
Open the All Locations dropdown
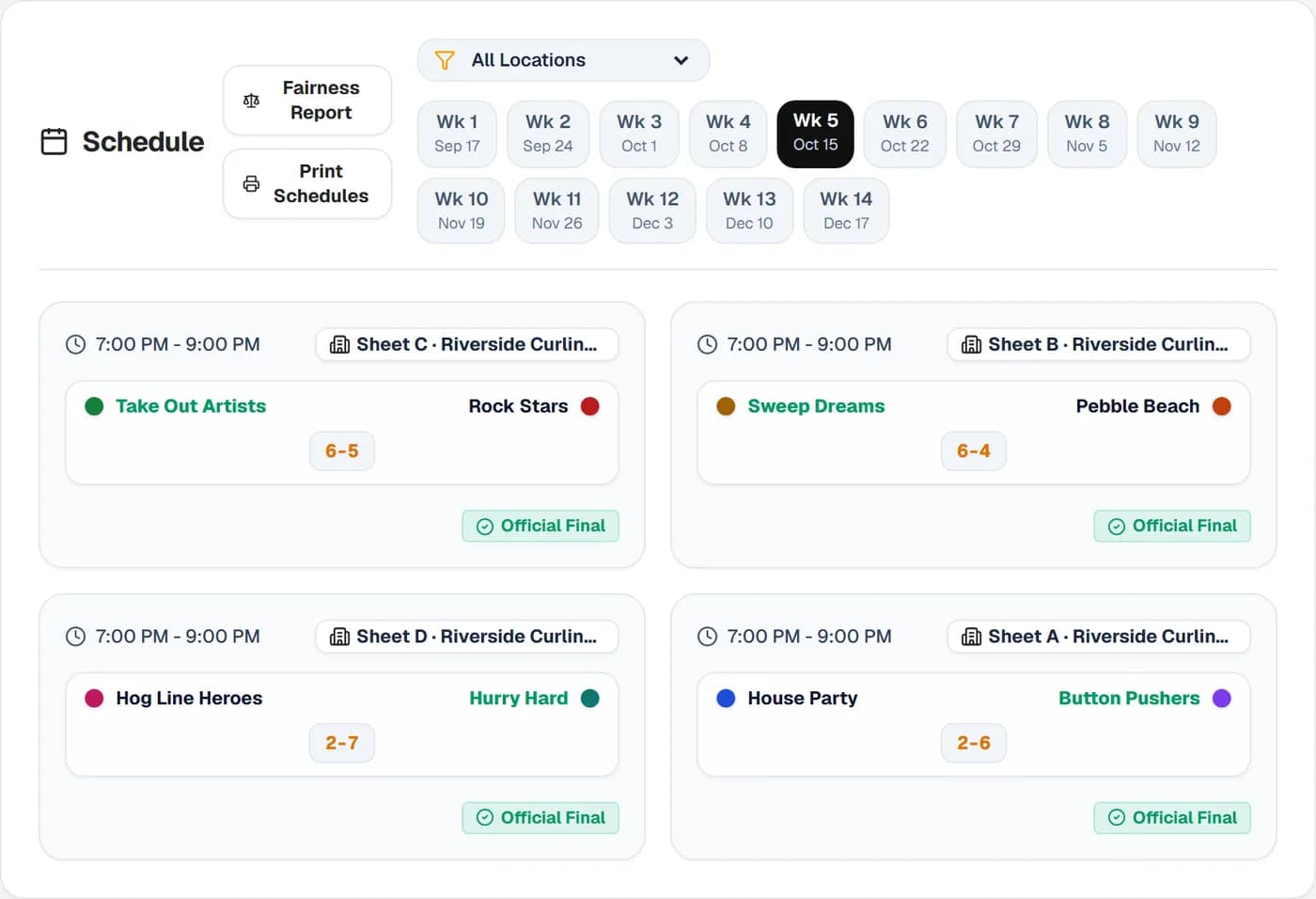point(563,60)
